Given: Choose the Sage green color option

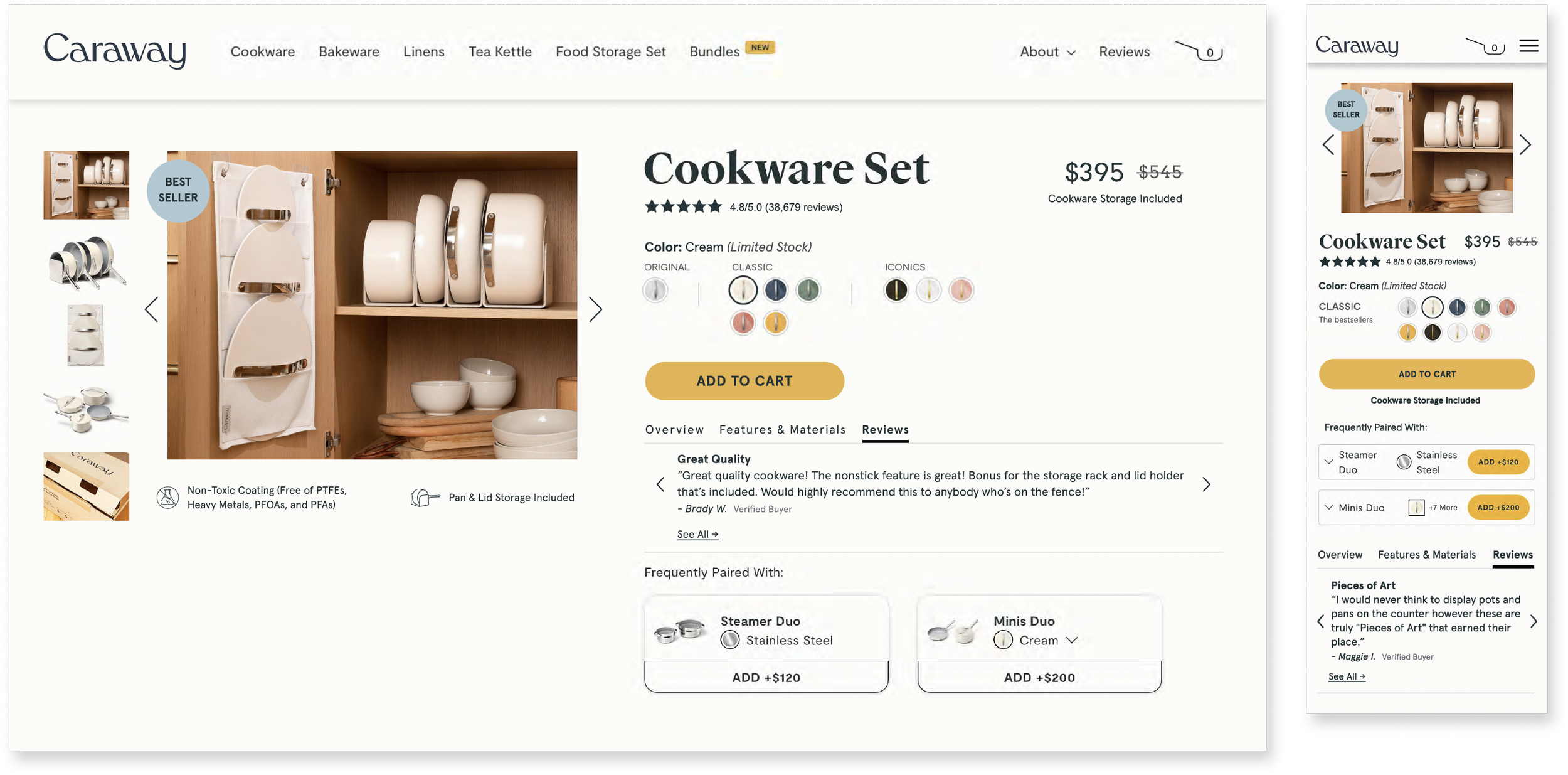Looking at the screenshot, I should (x=808, y=290).
